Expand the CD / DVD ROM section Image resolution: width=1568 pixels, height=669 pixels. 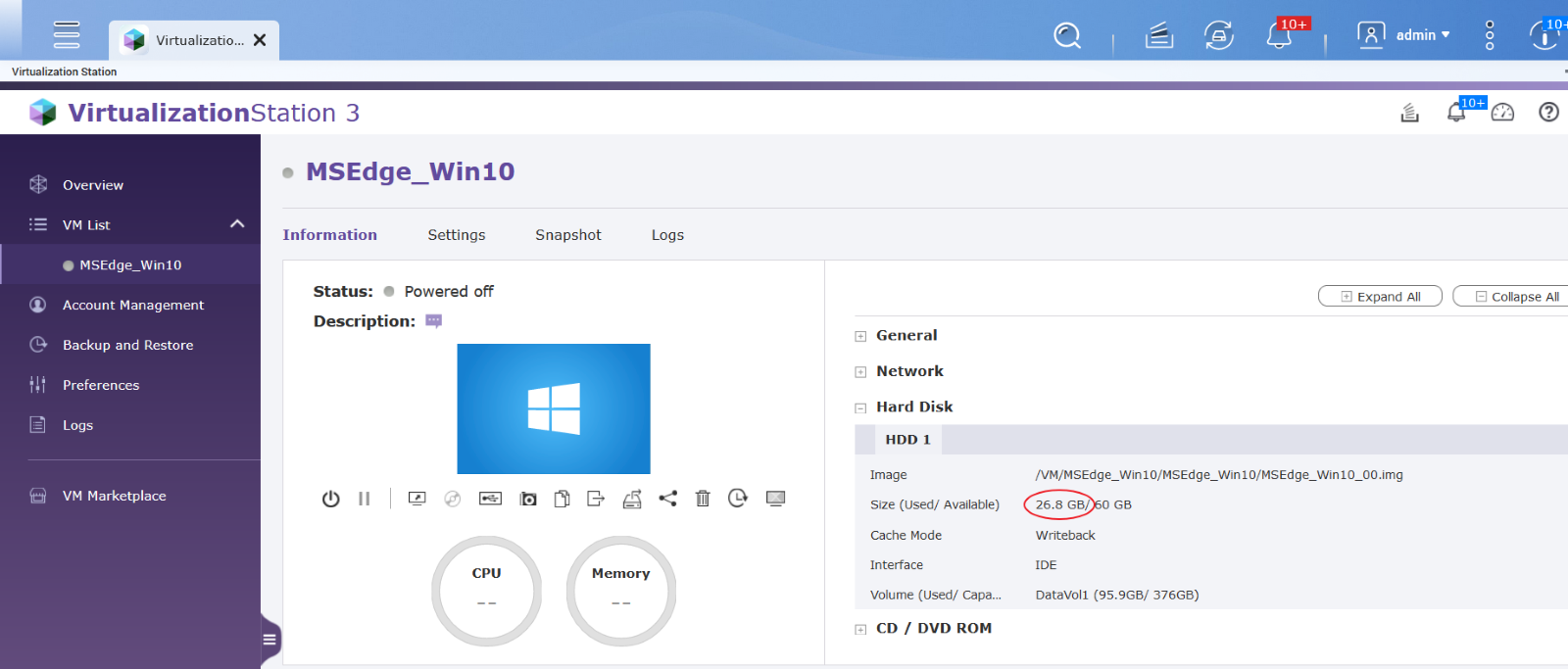point(860,629)
